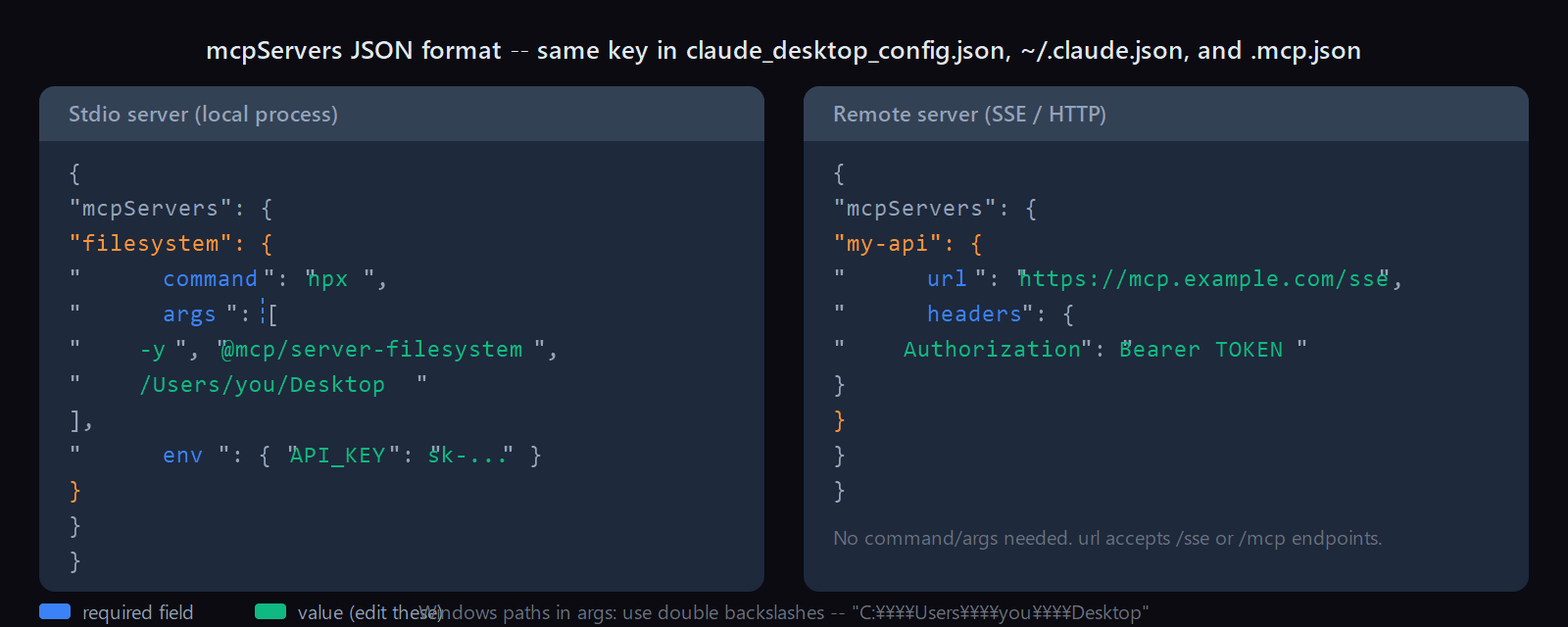This screenshot has height=627, width=1568.
Task: Click the orange closing brace in Remote panel
Action: (x=839, y=420)
